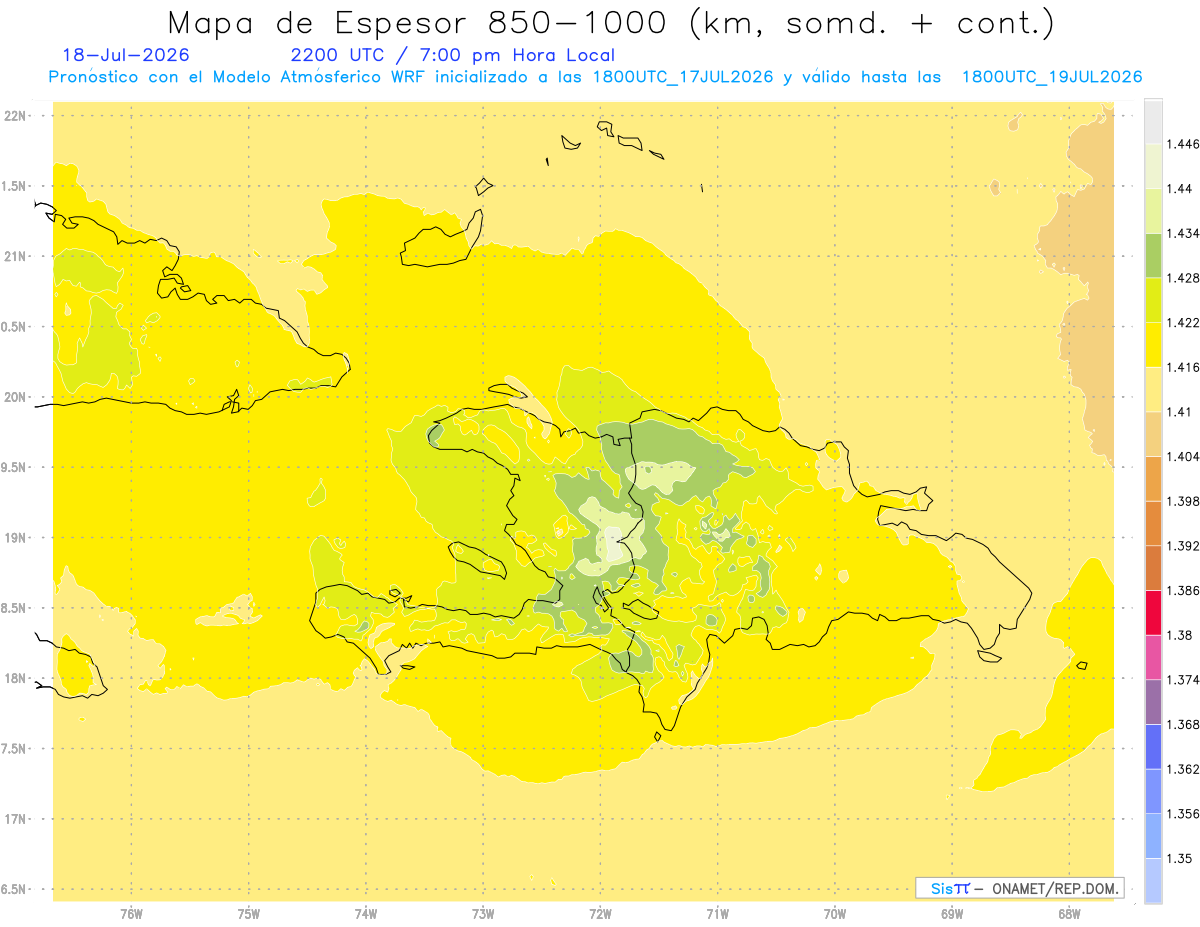1200x927 pixels.
Task: Click the 76W longitude label
Action: tap(131, 913)
